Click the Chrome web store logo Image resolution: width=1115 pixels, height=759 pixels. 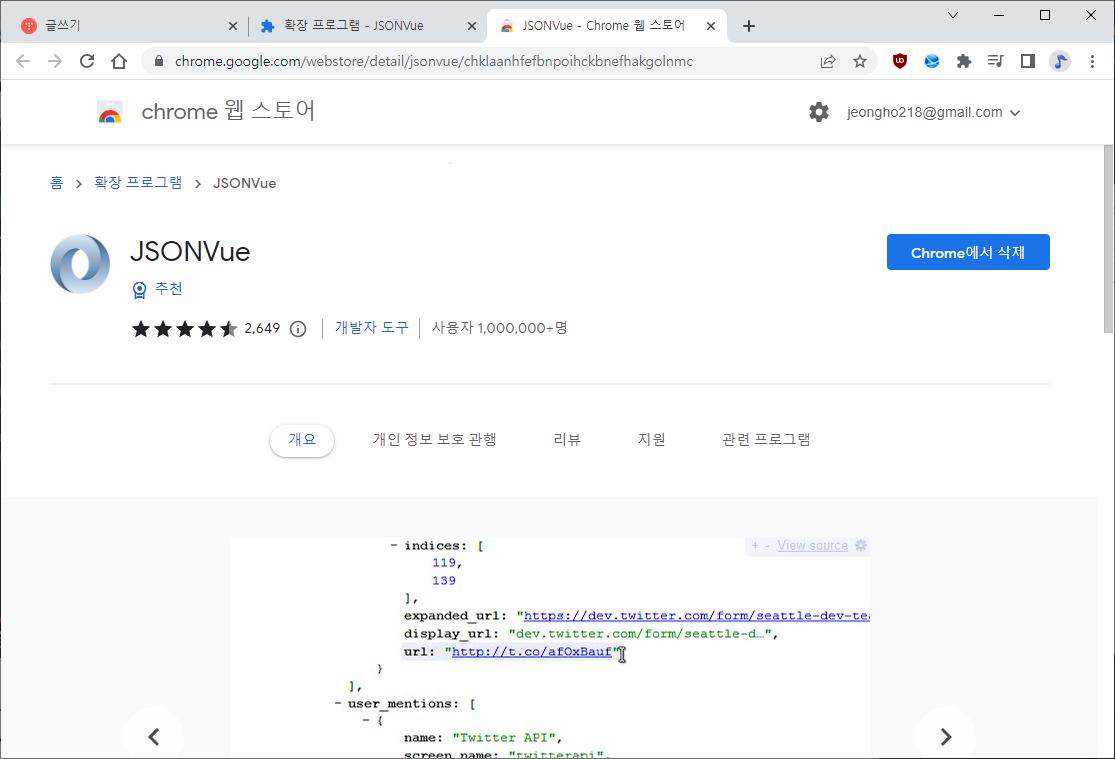coord(110,112)
